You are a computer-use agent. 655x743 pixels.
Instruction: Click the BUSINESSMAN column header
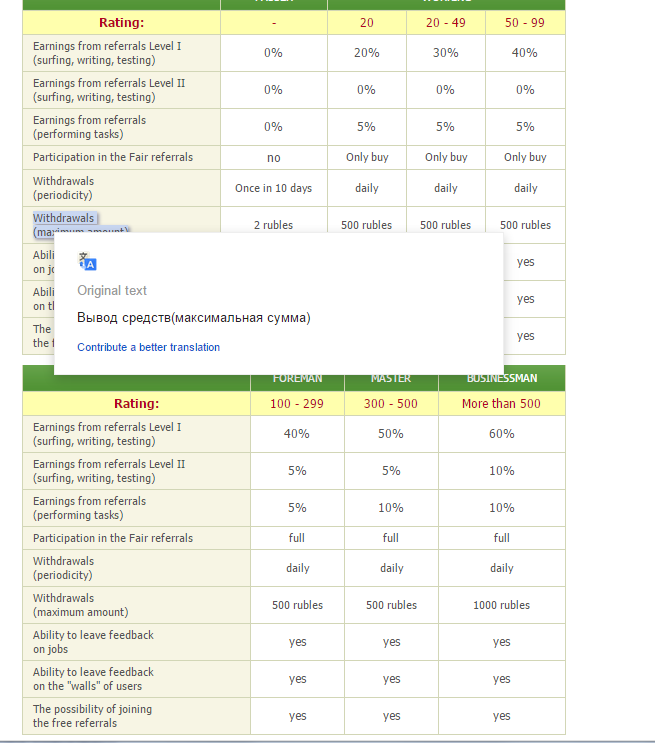[x=501, y=379]
